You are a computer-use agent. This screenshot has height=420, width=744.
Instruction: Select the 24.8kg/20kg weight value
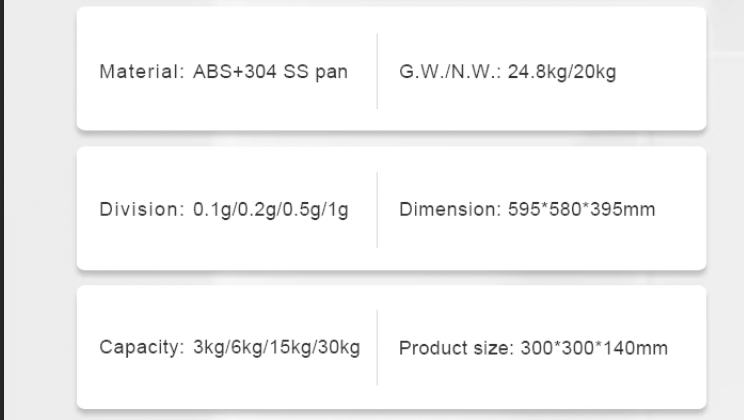tap(562, 72)
